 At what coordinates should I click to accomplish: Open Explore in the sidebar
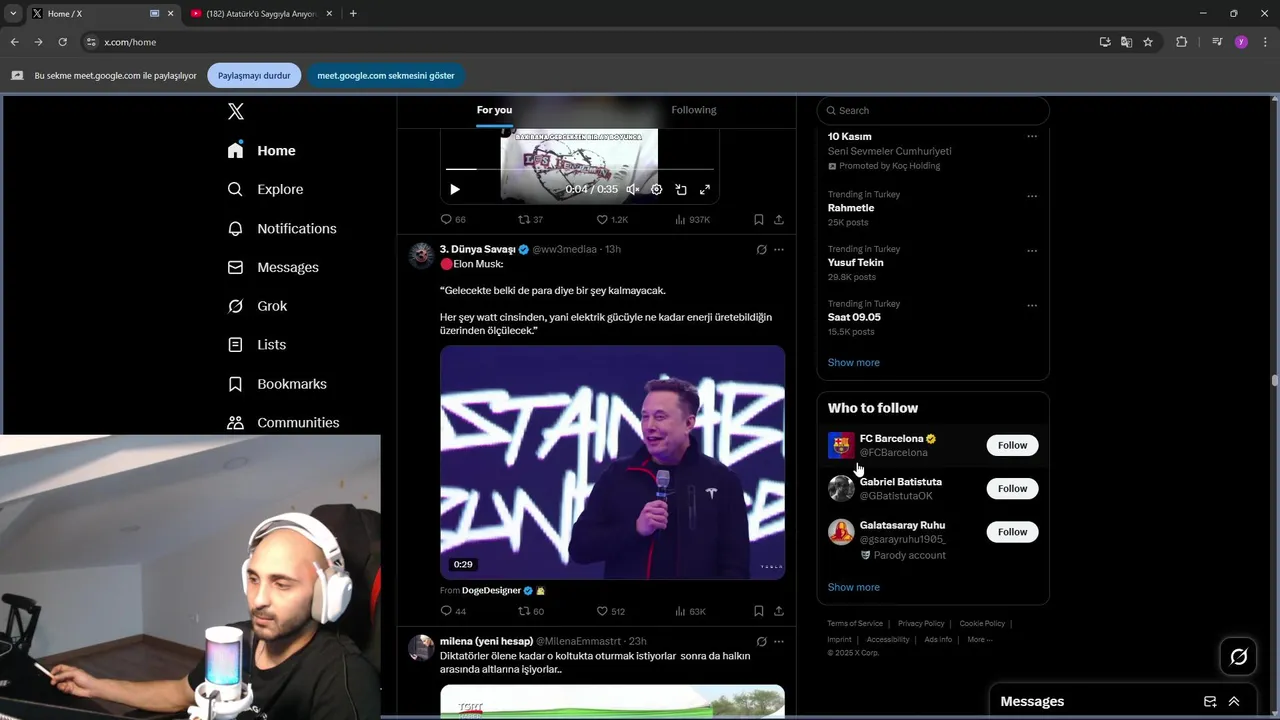point(265,189)
